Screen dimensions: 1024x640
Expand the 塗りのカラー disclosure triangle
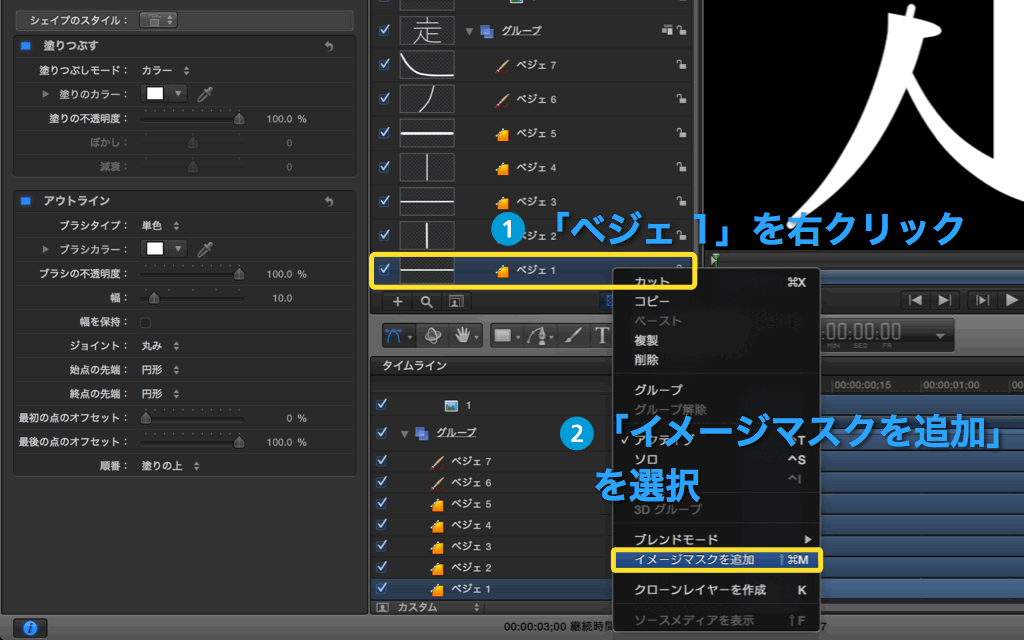45,94
